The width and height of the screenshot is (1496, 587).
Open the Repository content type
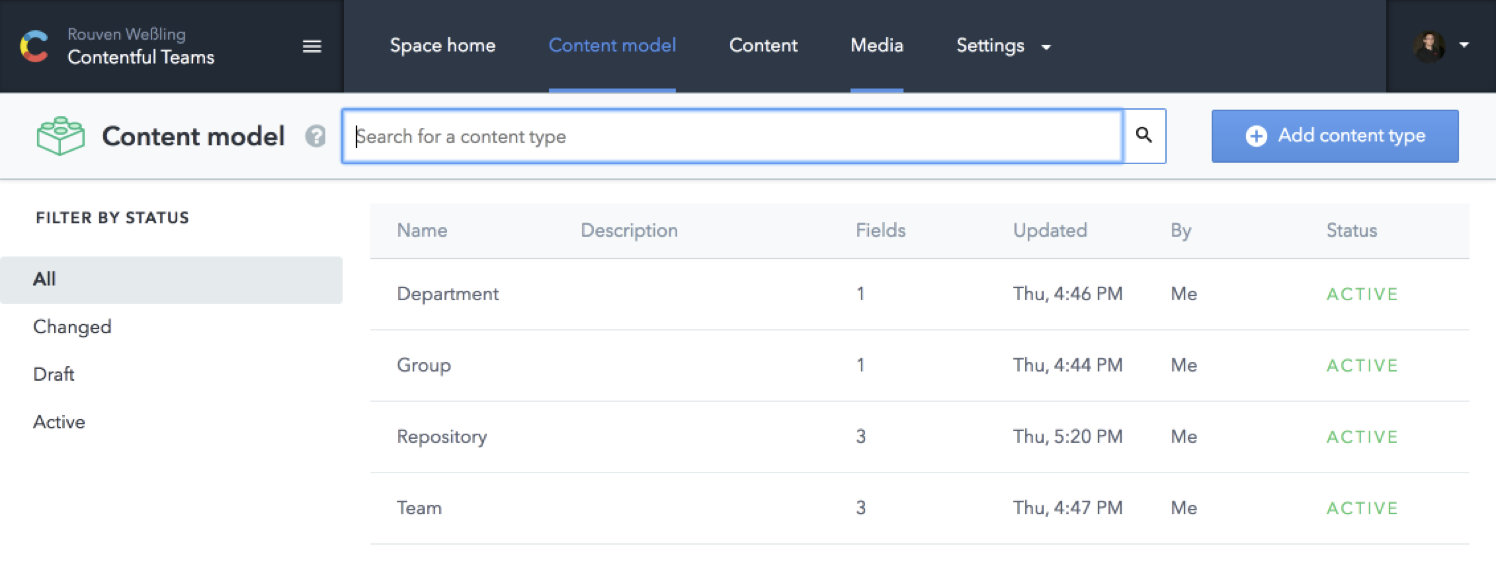pyautogui.click(x=441, y=436)
